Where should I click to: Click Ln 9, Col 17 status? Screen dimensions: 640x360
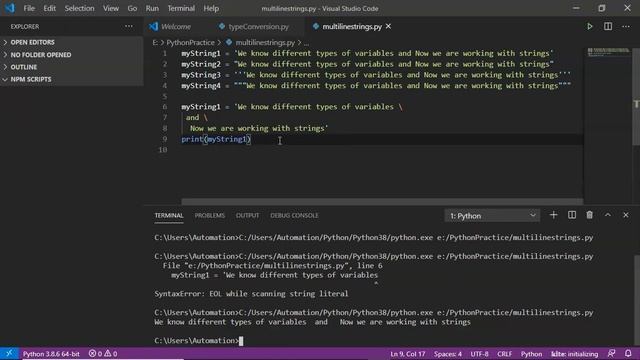coord(407,354)
